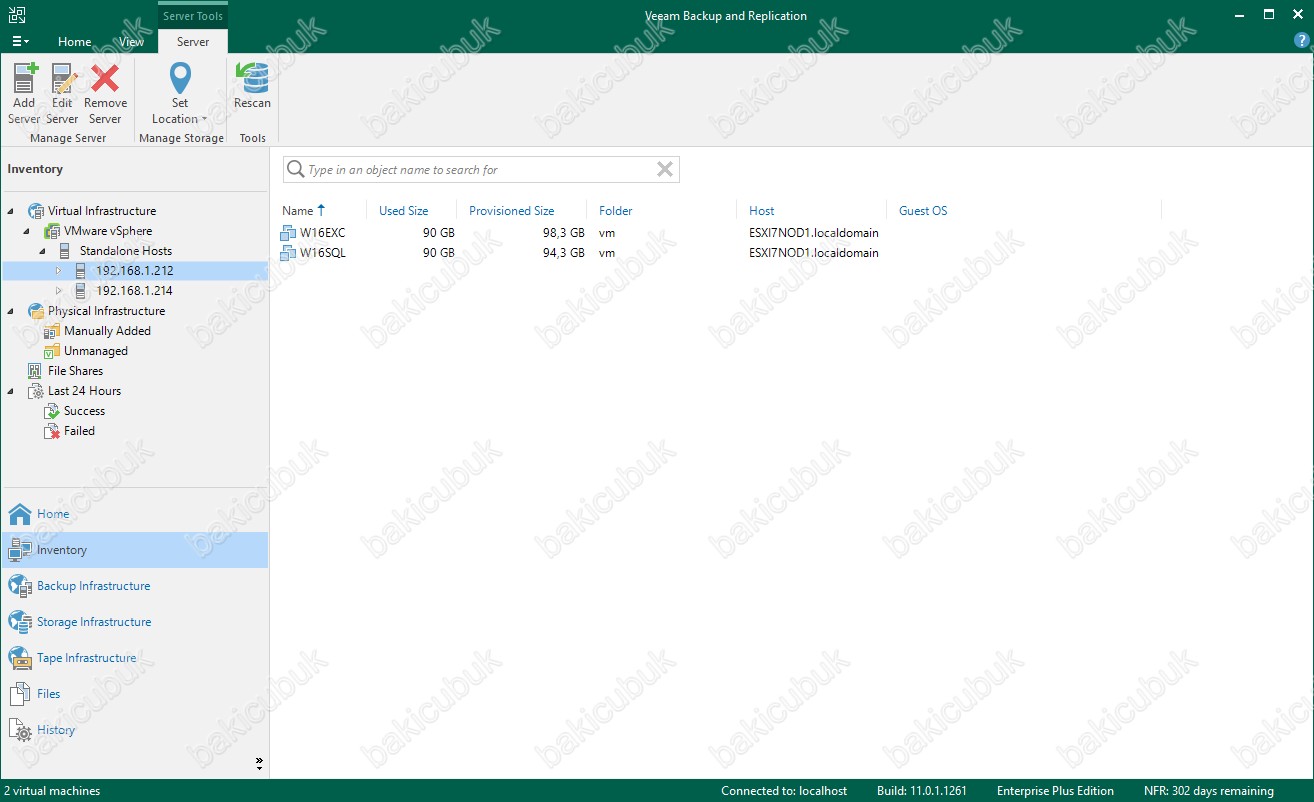1314x802 pixels.
Task: Click the Edit Server ribbon icon
Action: point(63,78)
